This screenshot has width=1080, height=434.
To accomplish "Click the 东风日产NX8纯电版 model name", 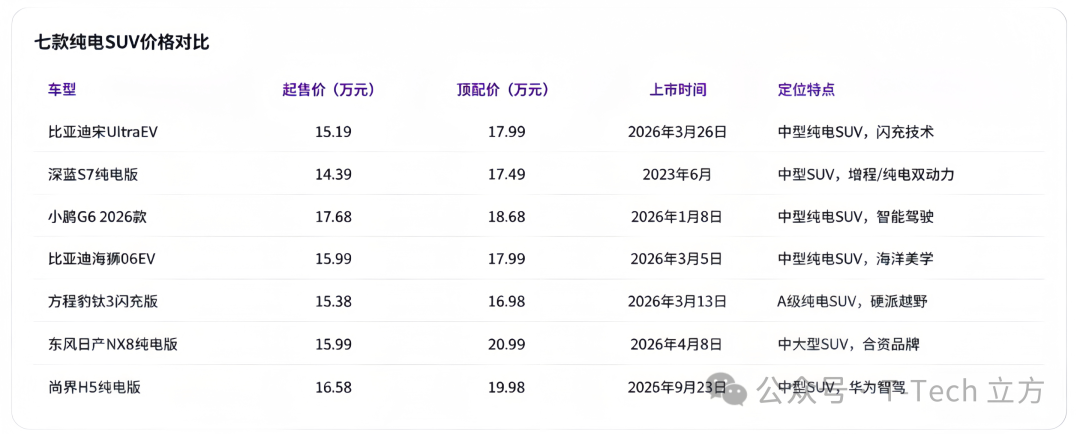I will pos(113,344).
